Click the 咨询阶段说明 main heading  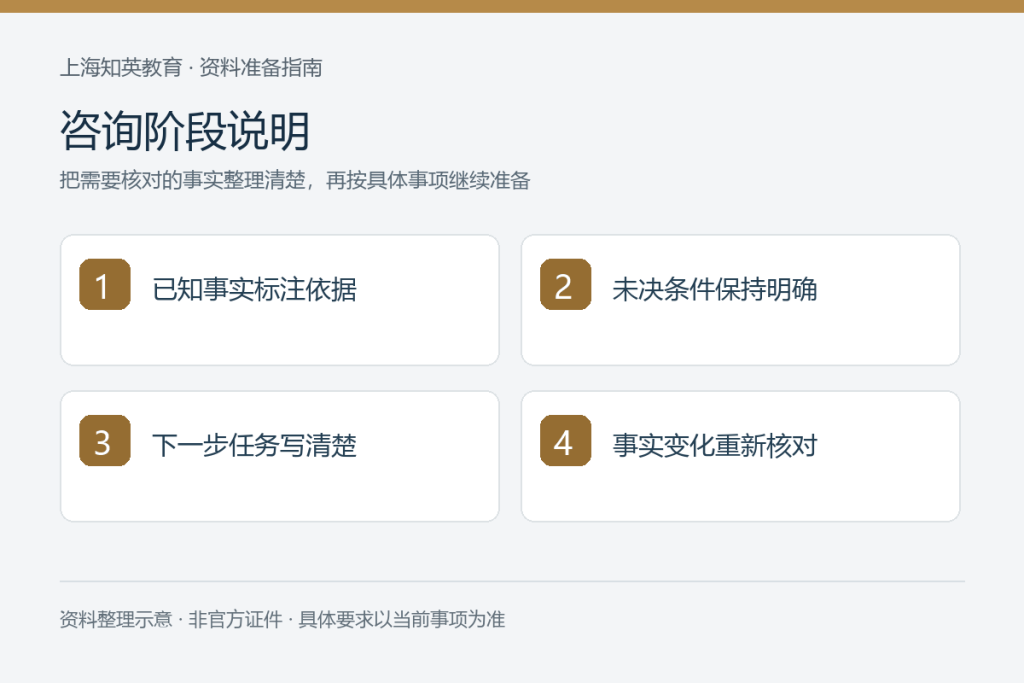tap(185, 131)
